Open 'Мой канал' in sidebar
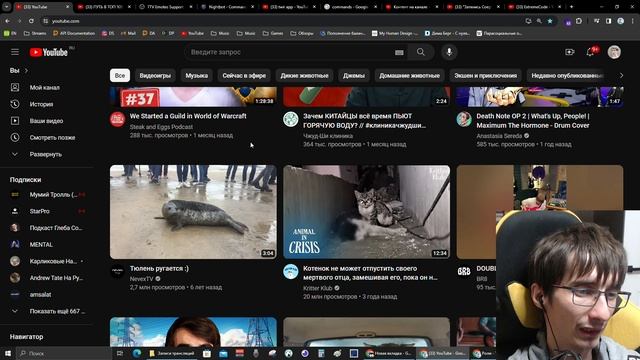The image size is (640, 360). pyautogui.click(x=46, y=87)
